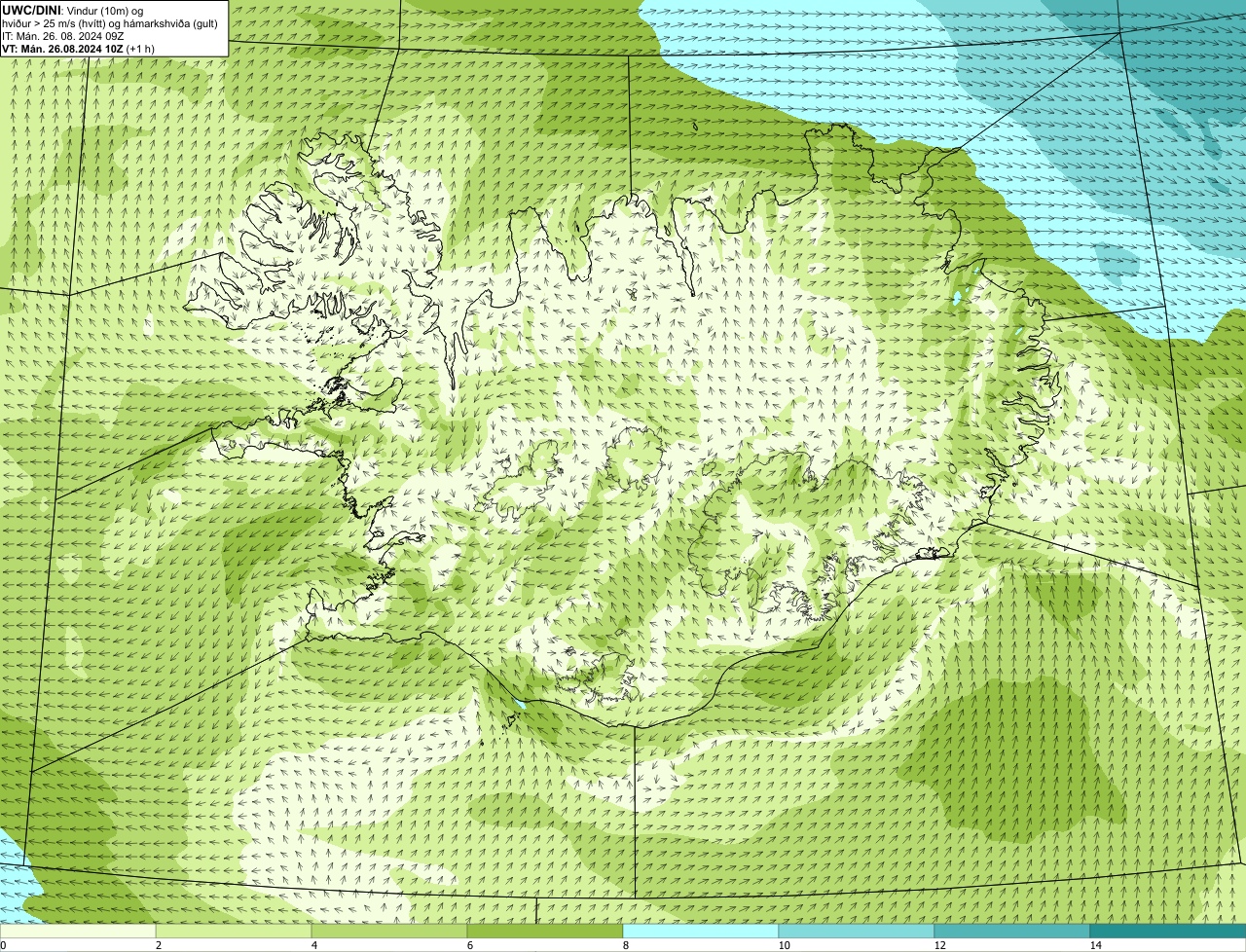This screenshot has width=1246, height=952.
Task: Click the medium green 4–6 legend swatch
Action: pyautogui.click(x=389, y=931)
